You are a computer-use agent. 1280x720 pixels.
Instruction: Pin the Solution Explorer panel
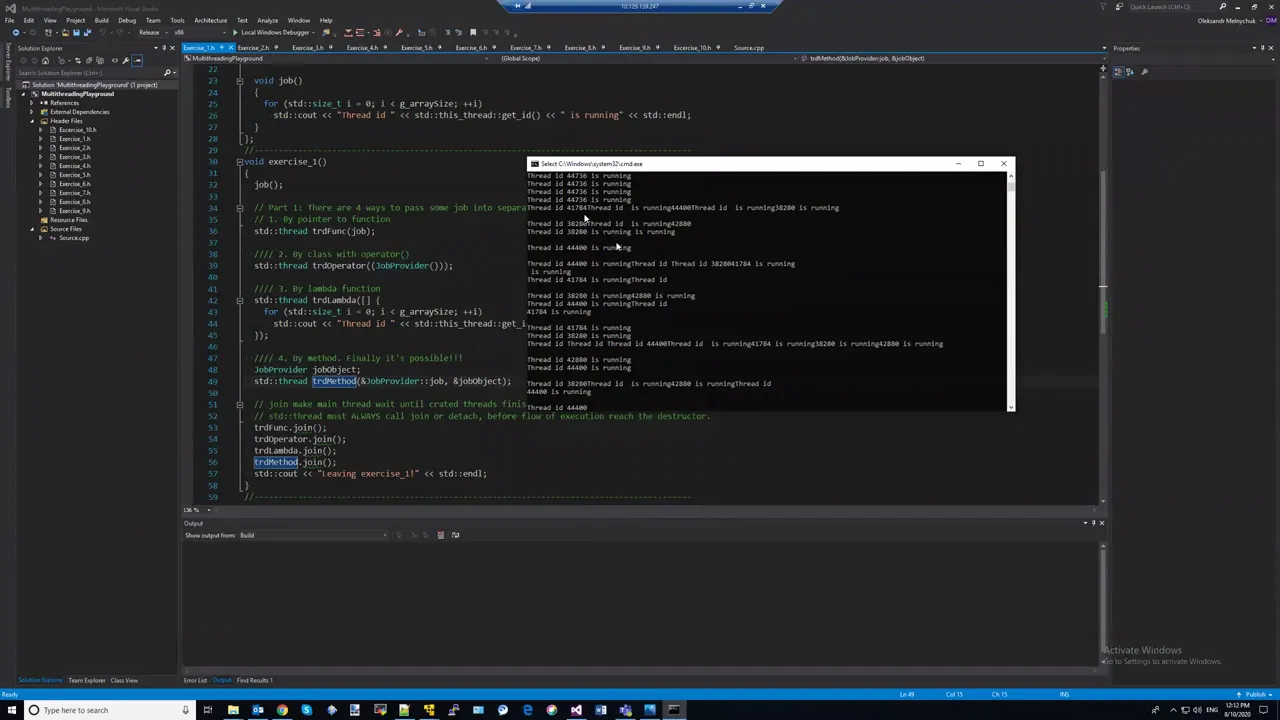point(164,48)
